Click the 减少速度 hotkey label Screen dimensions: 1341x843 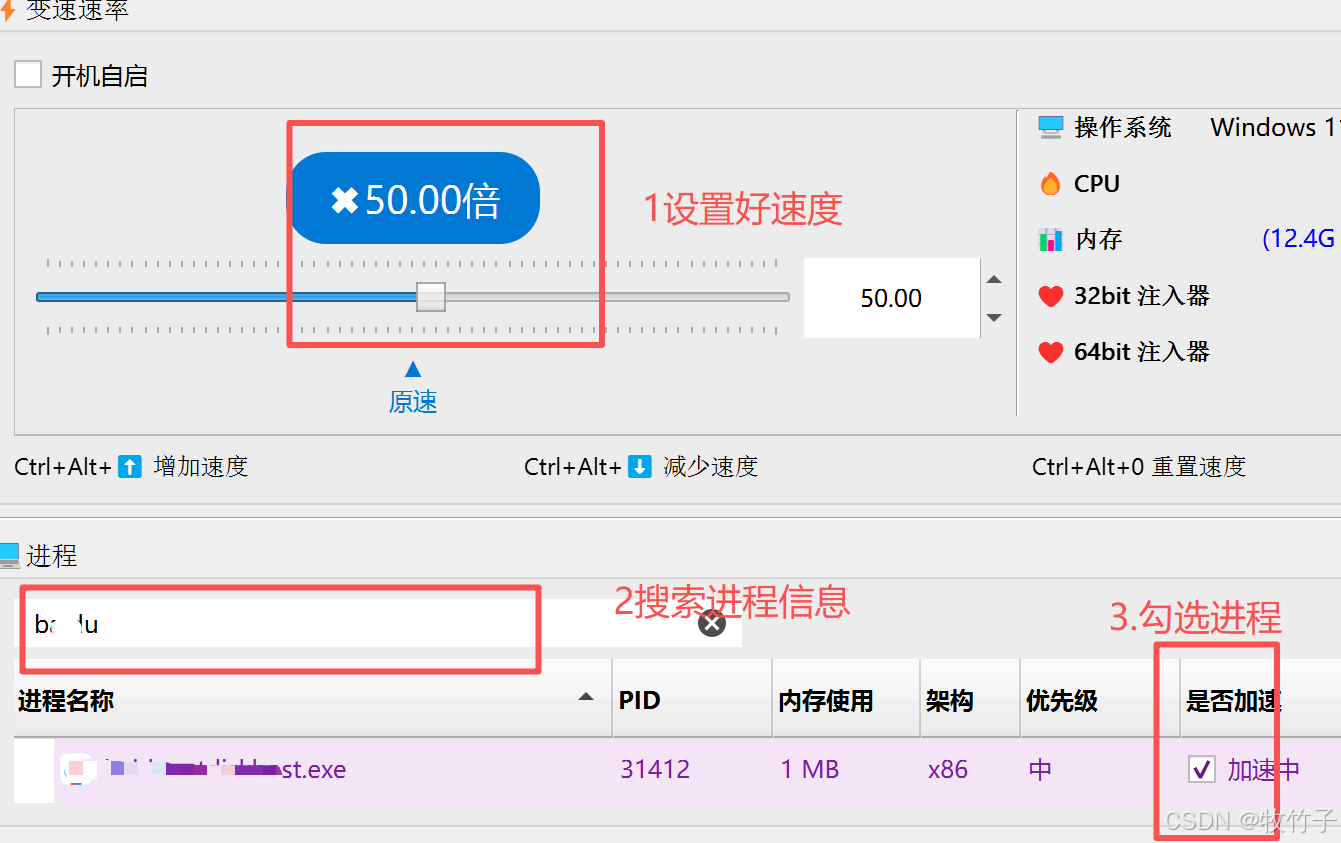(711, 466)
